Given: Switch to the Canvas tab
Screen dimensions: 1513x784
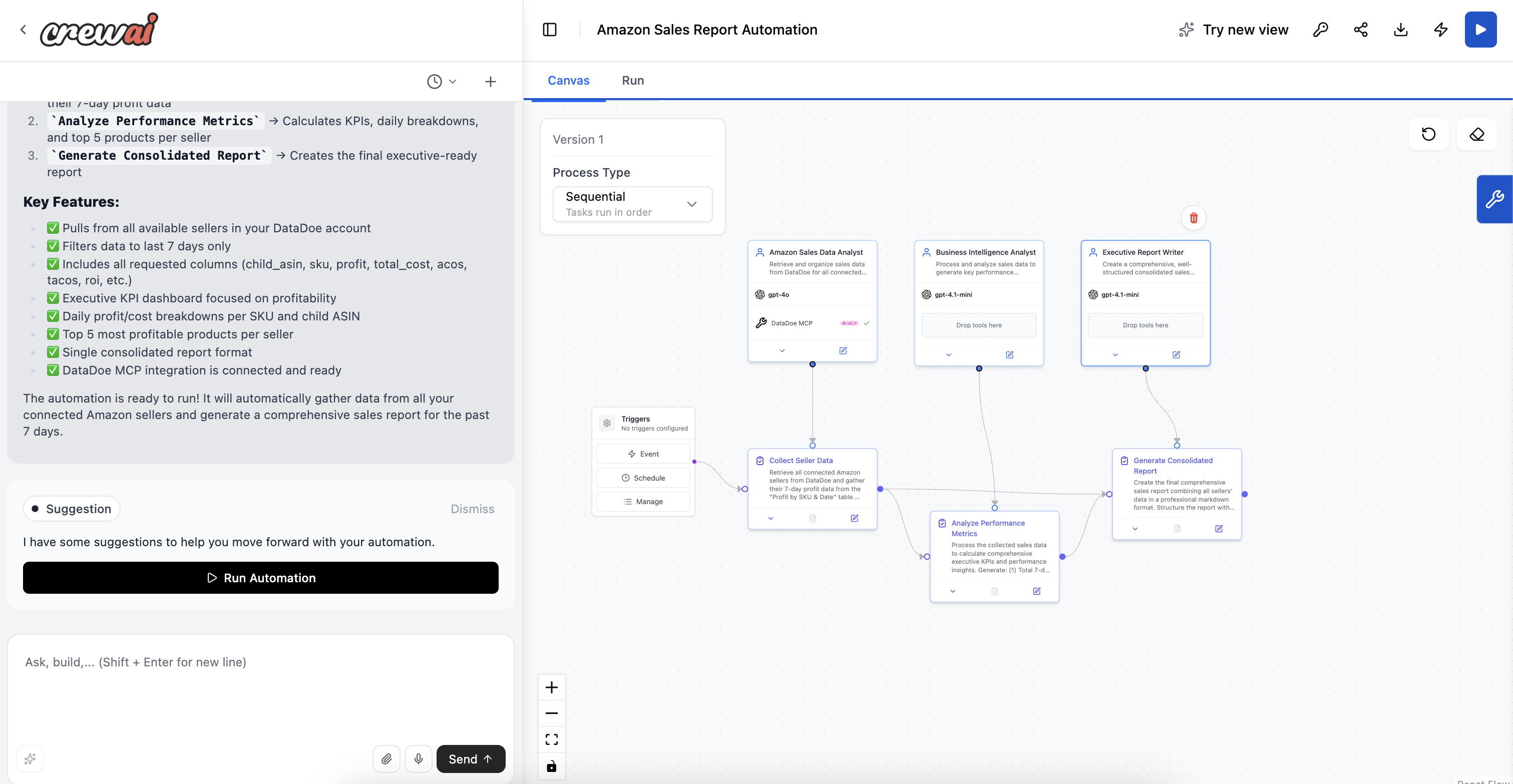Looking at the screenshot, I should click(569, 81).
